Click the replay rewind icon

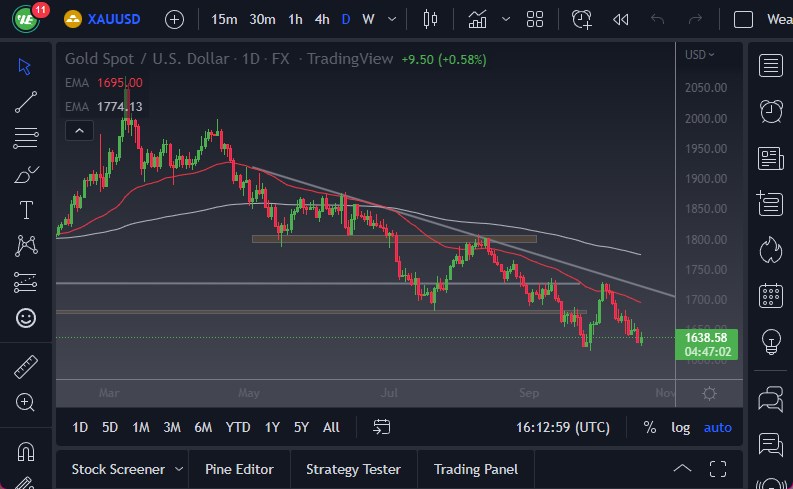coord(621,19)
